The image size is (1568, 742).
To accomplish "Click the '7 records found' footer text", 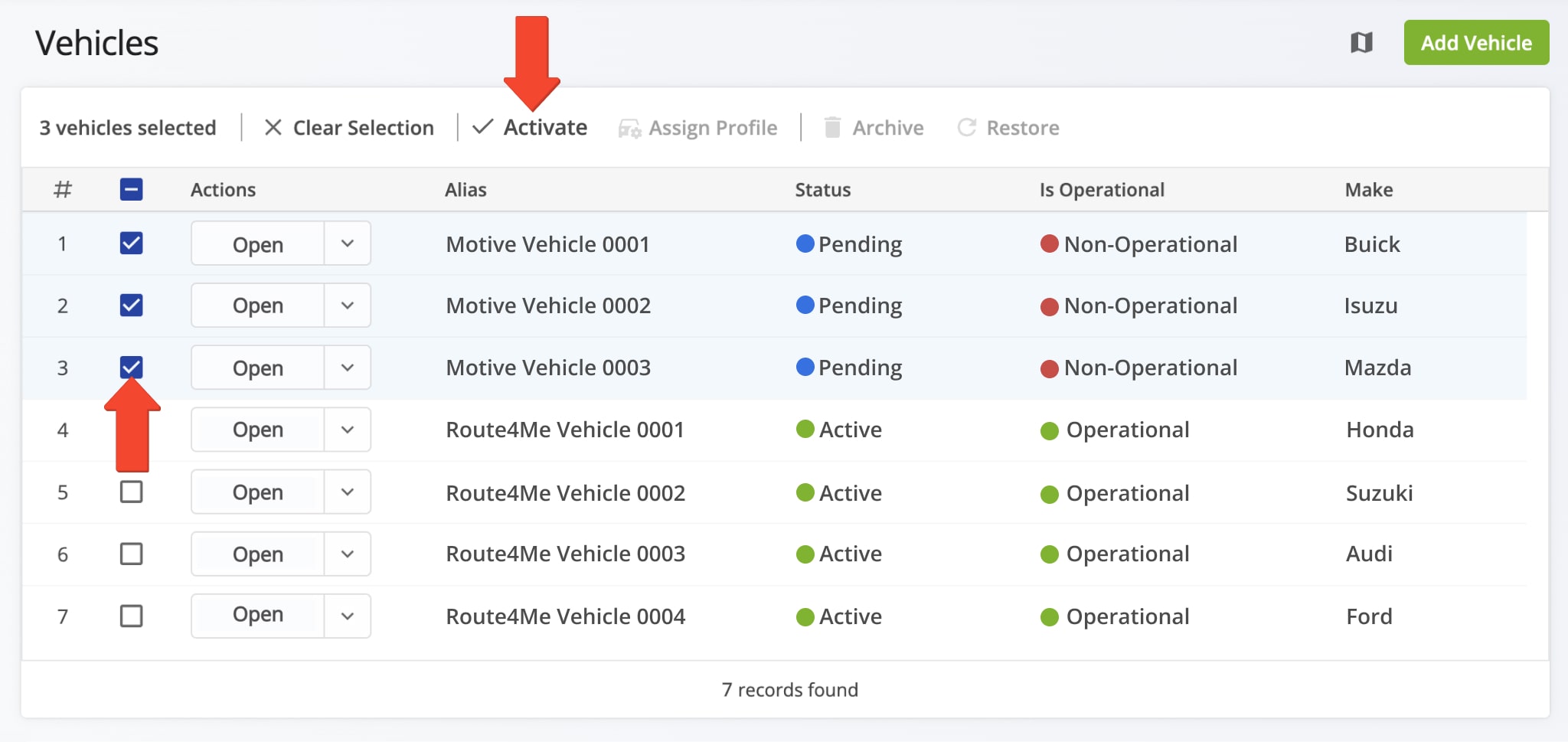I will 790,690.
